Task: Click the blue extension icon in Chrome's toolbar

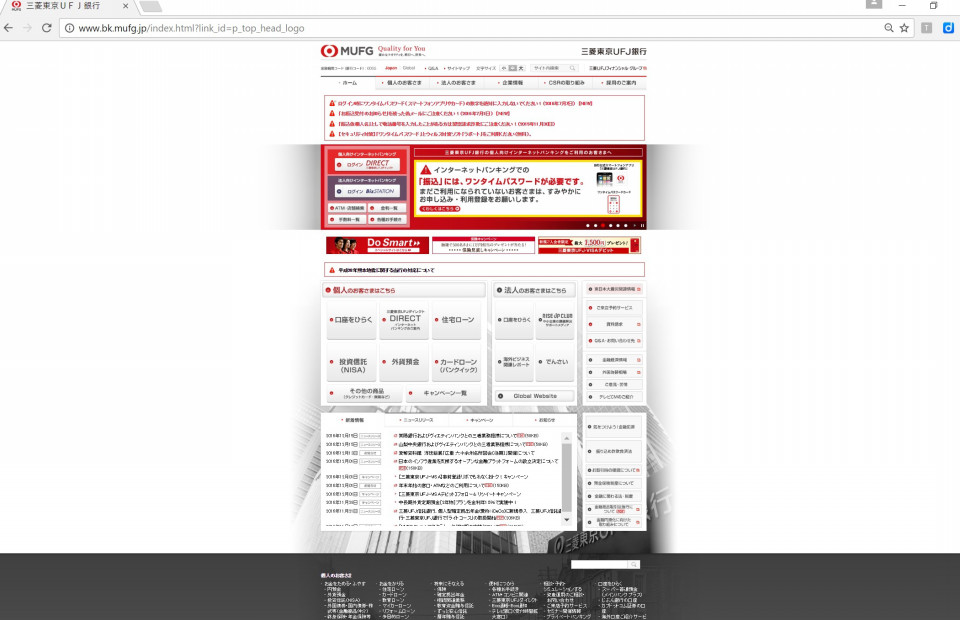Action: 948,28
